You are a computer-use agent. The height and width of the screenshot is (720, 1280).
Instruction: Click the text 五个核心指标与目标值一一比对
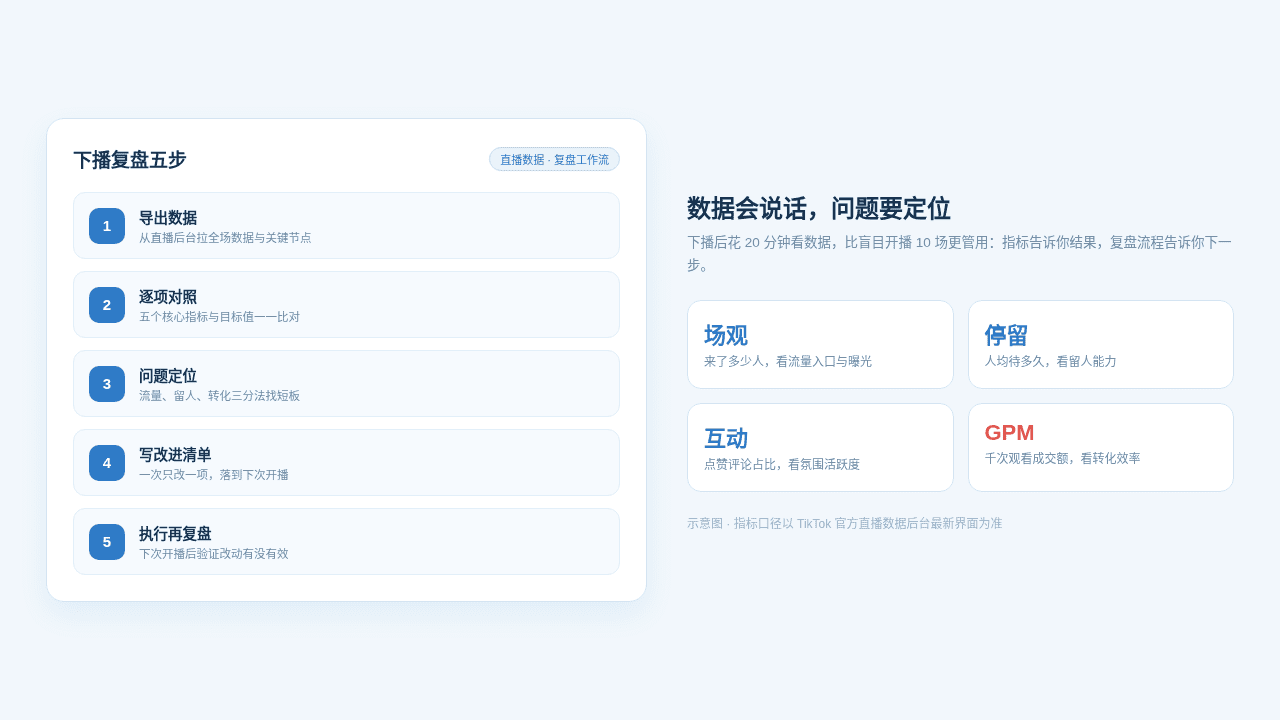click(x=219, y=317)
